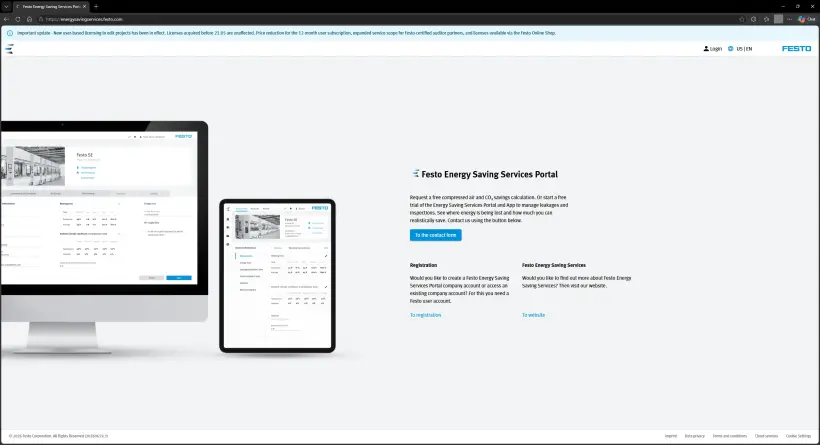This screenshot has height=445, width=820.
Task: Add page to favorites star icon
Action: coord(742,19)
